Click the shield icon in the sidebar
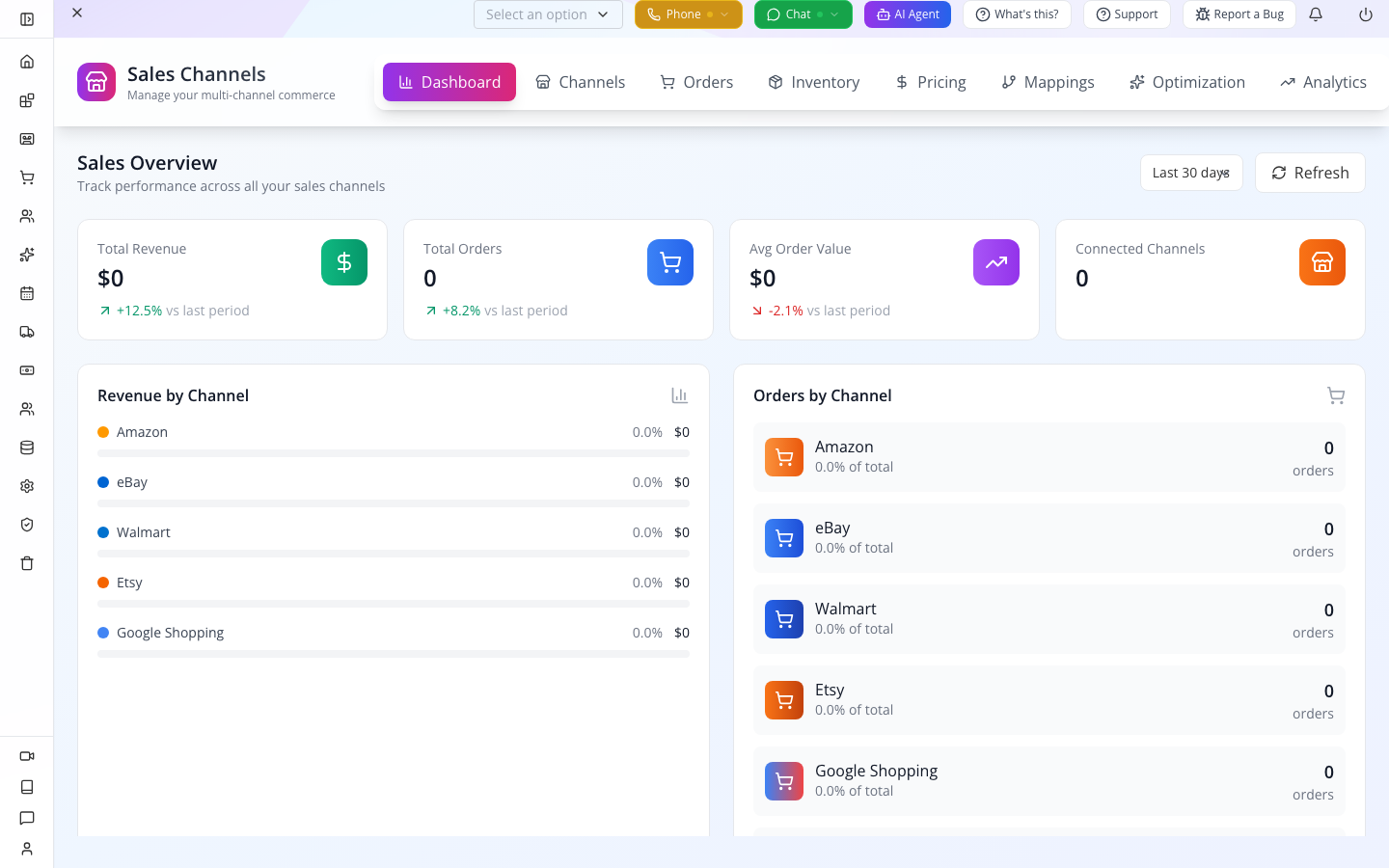 pyautogui.click(x=27, y=525)
